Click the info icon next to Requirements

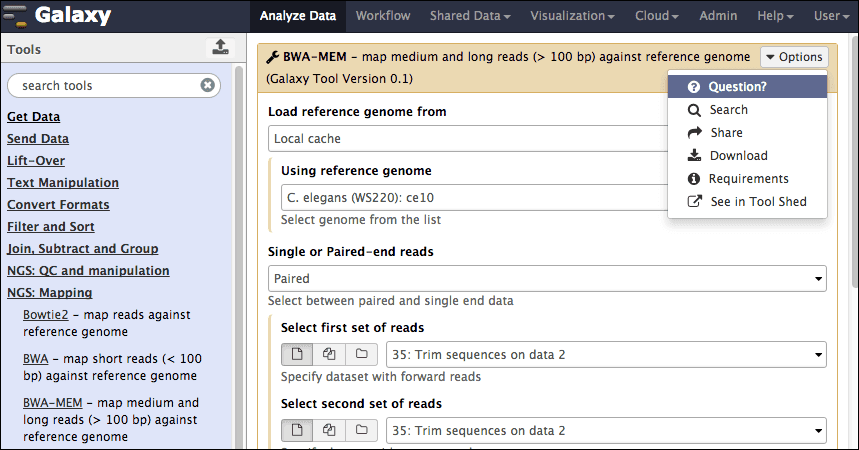pyautogui.click(x=694, y=179)
